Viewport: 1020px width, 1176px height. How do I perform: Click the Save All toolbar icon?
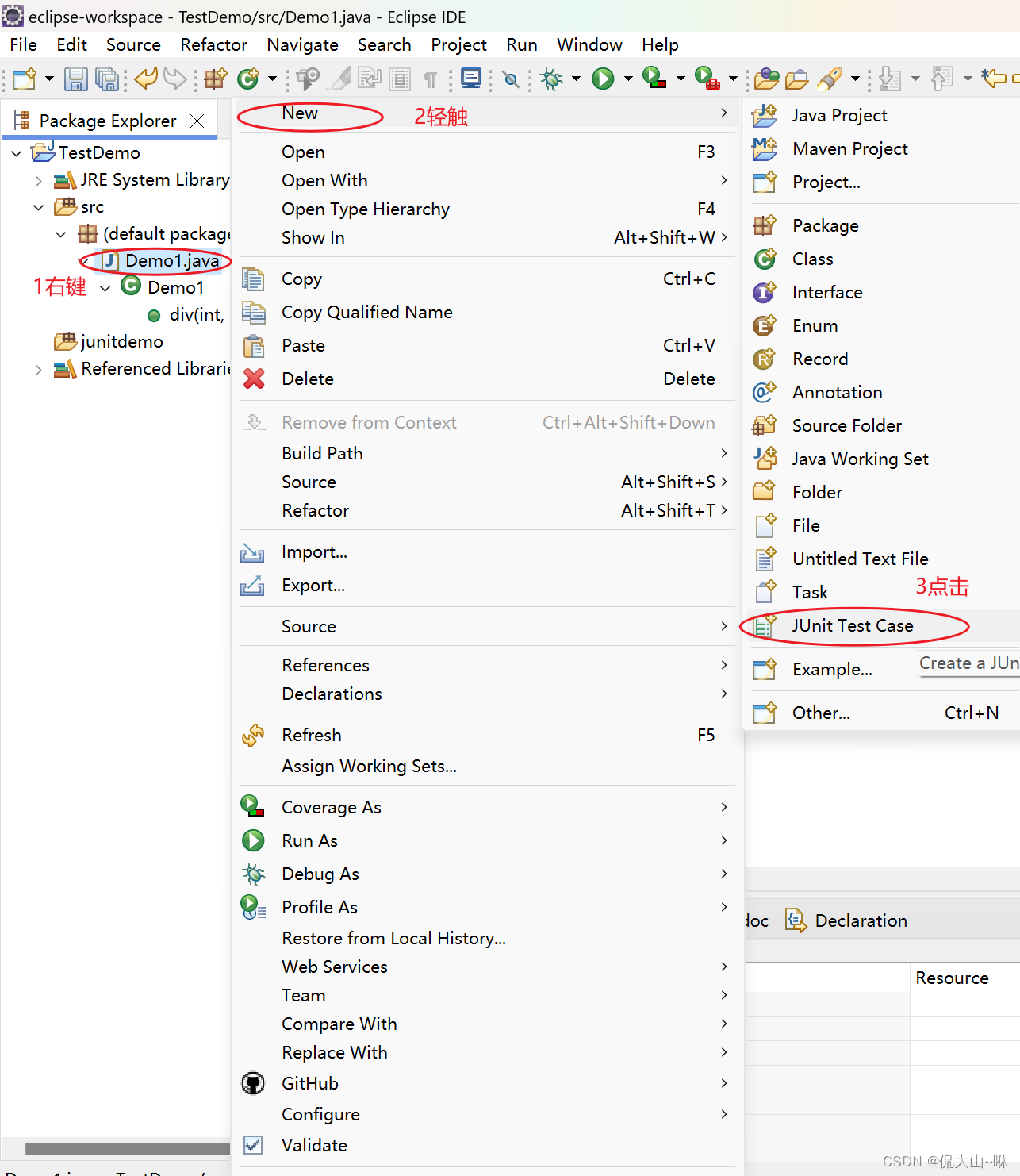(106, 79)
